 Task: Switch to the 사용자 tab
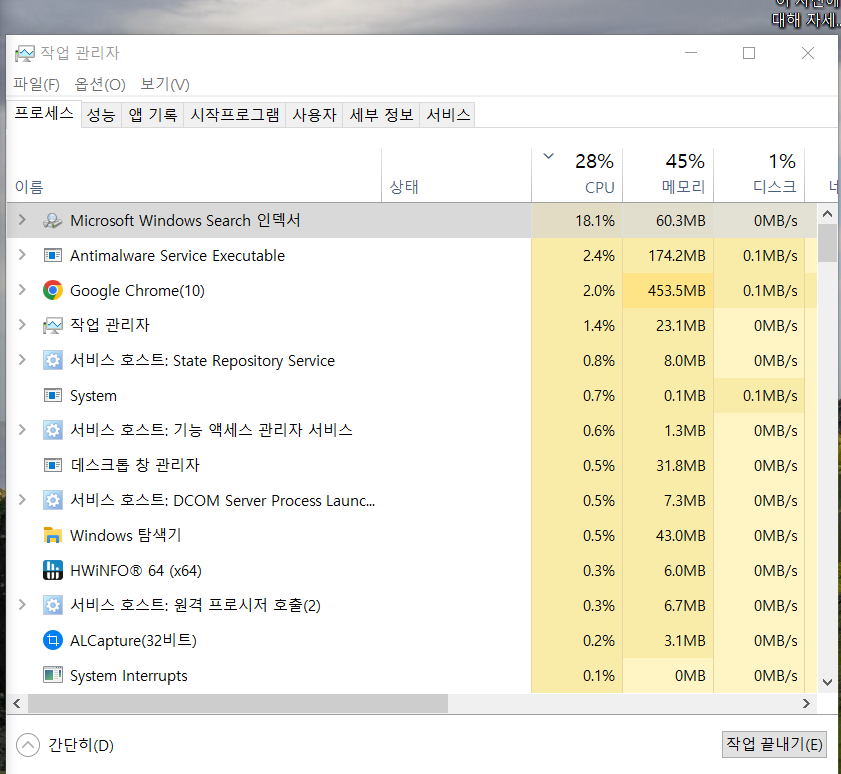pos(314,115)
